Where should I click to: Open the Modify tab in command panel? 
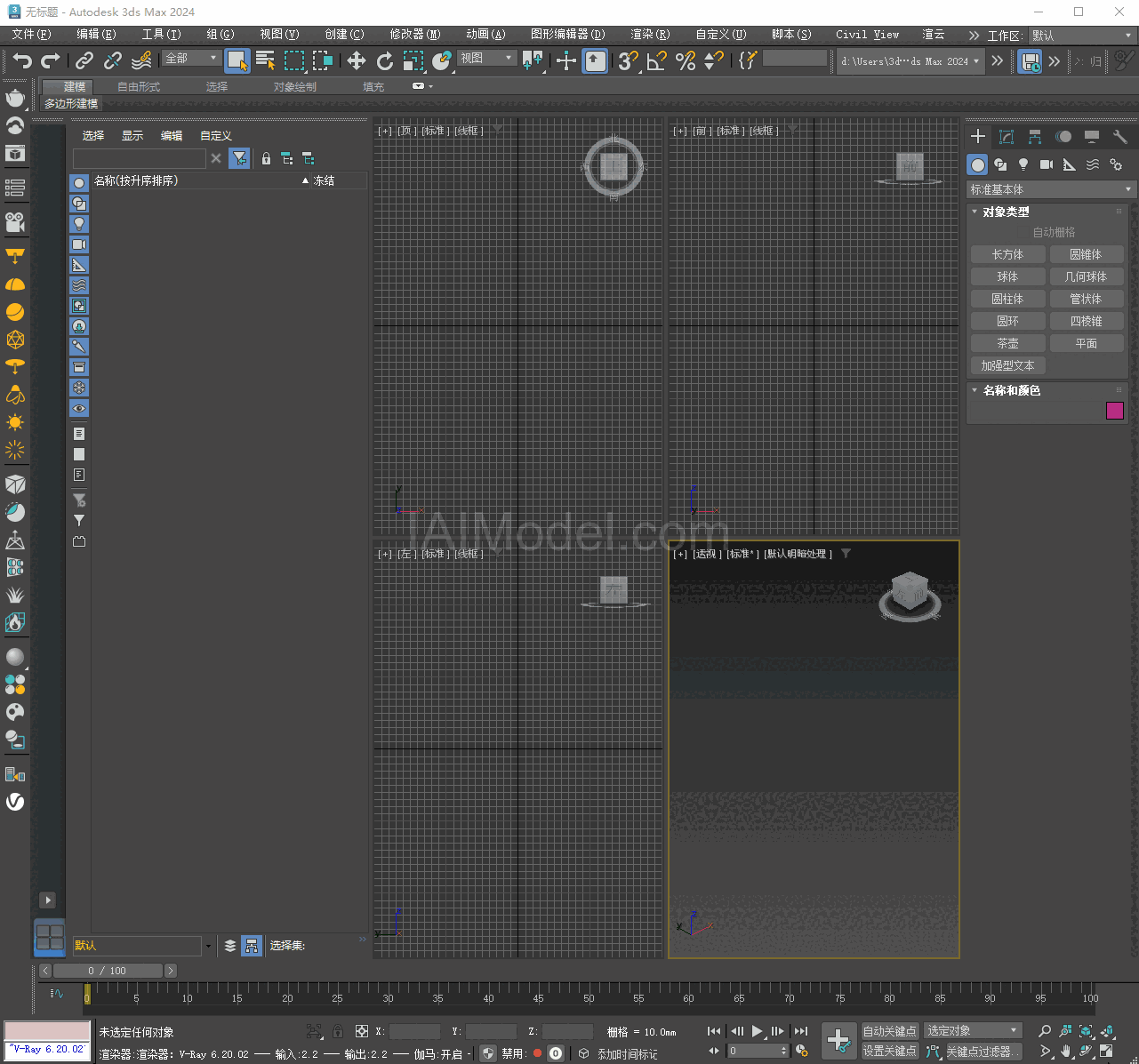coord(1007,136)
